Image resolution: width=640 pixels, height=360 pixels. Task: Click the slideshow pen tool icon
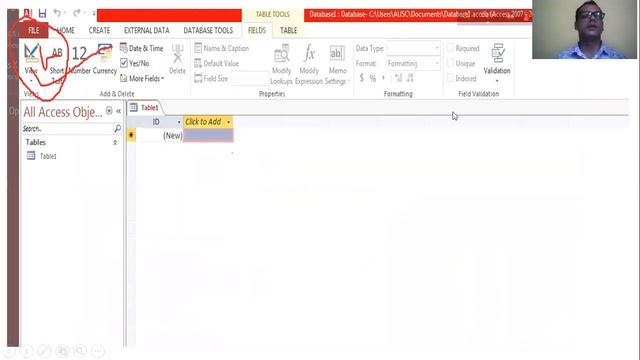click(44, 351)
